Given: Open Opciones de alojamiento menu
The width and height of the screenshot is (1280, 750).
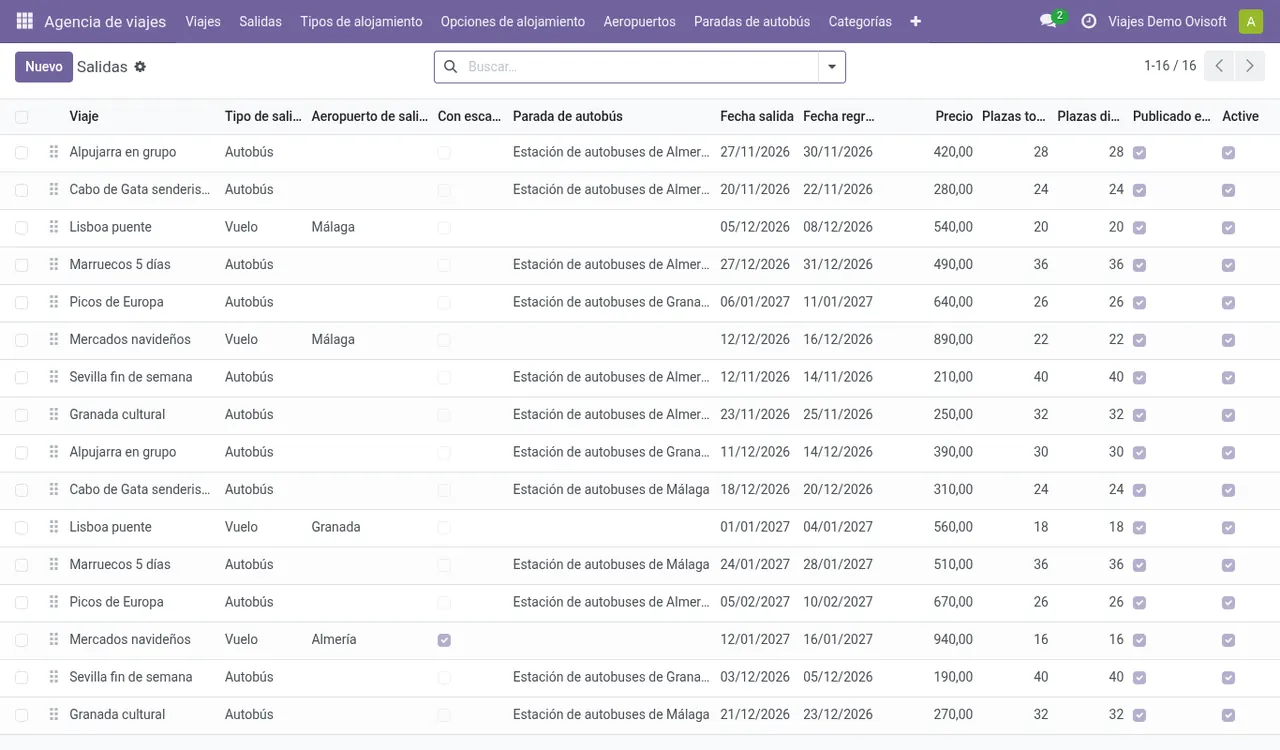Looking at the screenshot, I should pyautogui.click(x=513, y=21).
